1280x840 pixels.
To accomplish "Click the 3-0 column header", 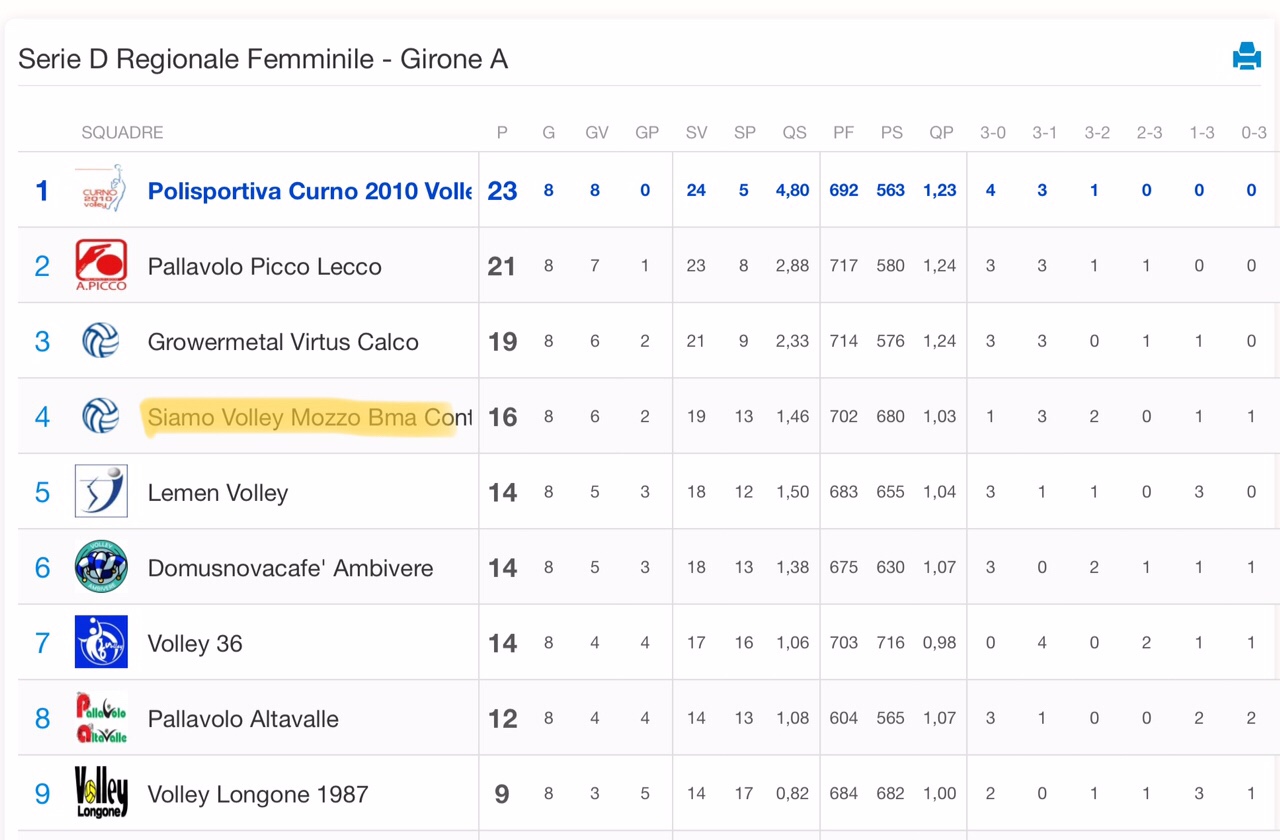I will [x=992, y=132].
